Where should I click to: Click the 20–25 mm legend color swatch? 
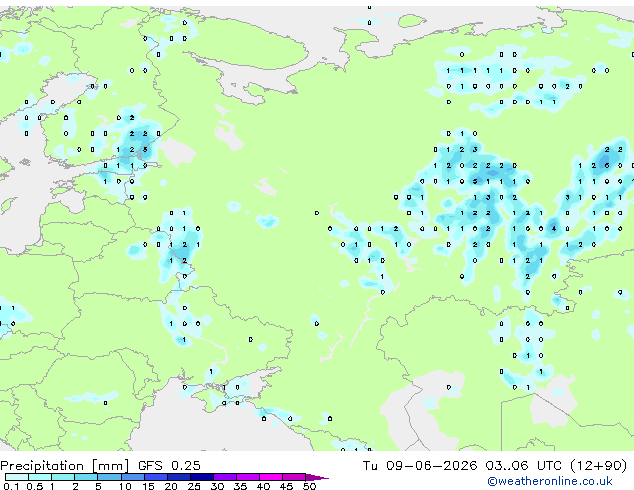point(178,477)
